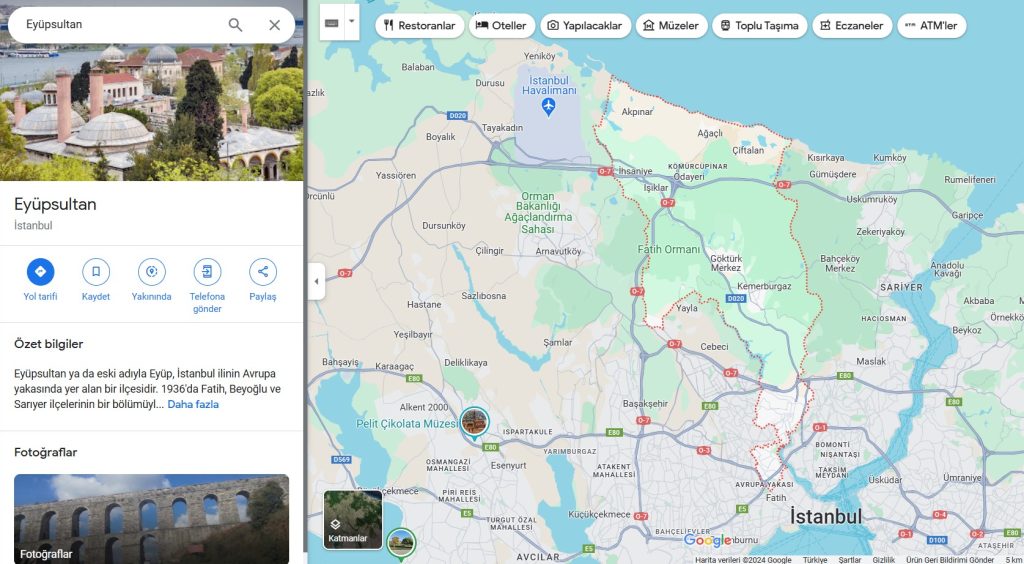Open the keyboard input tool icon
The height and width of the screenshot is (564, 1024).
click(332, 23)
